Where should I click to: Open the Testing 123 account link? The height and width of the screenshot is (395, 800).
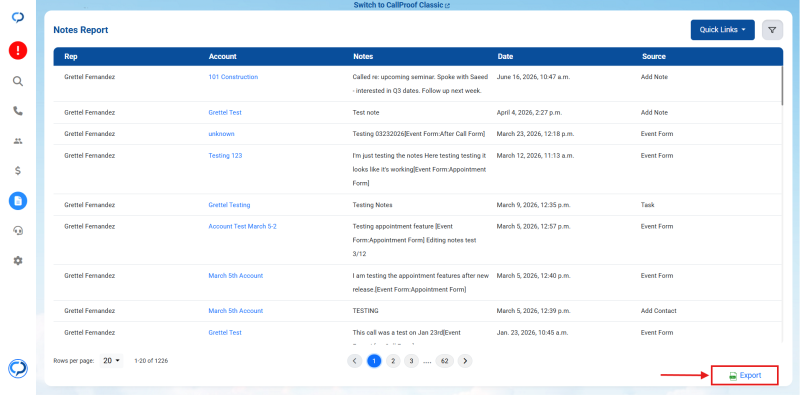click(x=225, y=156)
